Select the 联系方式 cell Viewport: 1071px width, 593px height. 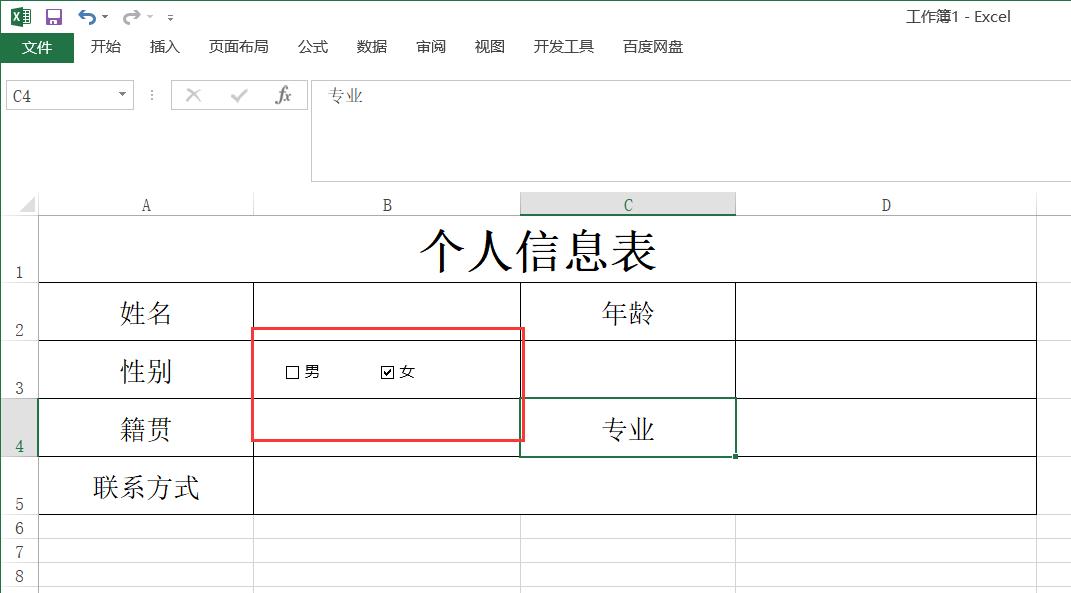pos(146,486)
